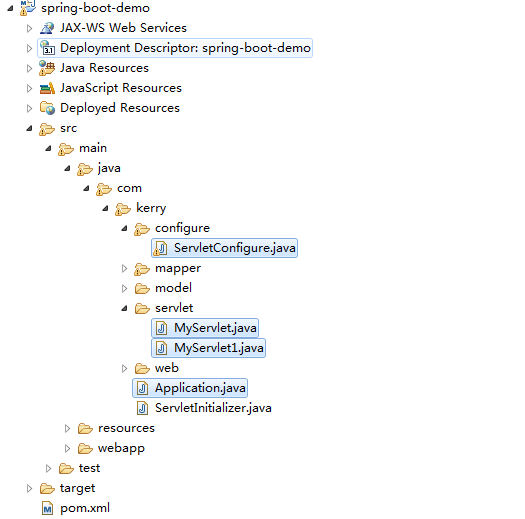Select the ServletInitializer.java label
The image size is (525, 519).
point(213,408)
